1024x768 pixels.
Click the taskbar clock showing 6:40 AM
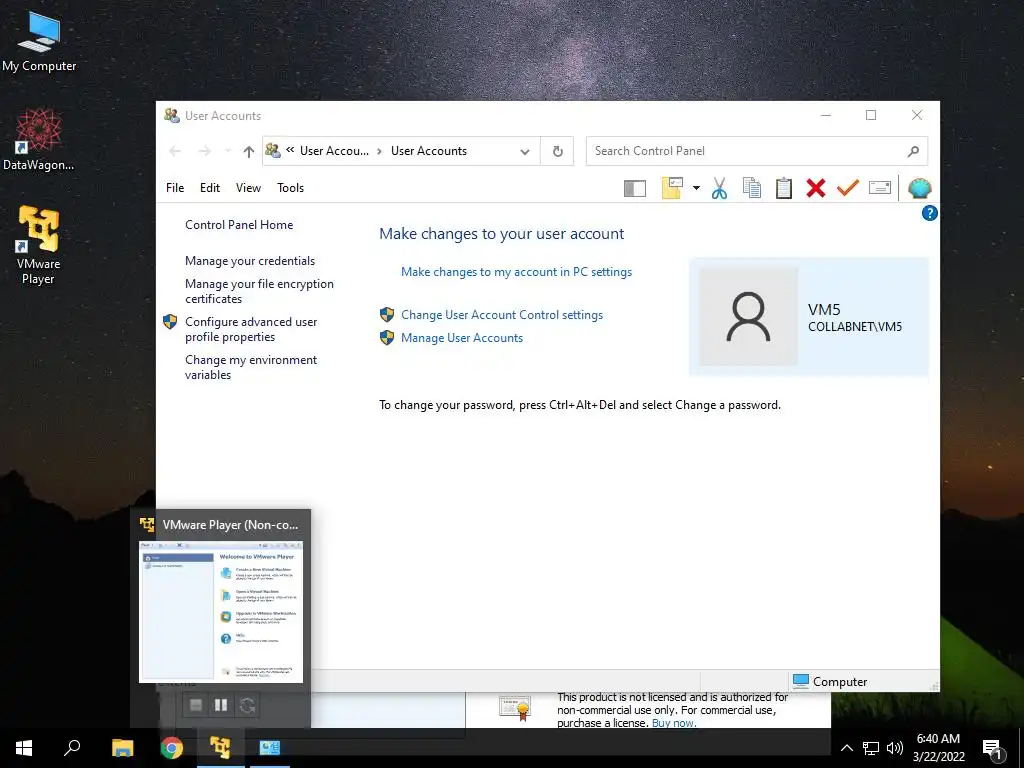[938, 748]
